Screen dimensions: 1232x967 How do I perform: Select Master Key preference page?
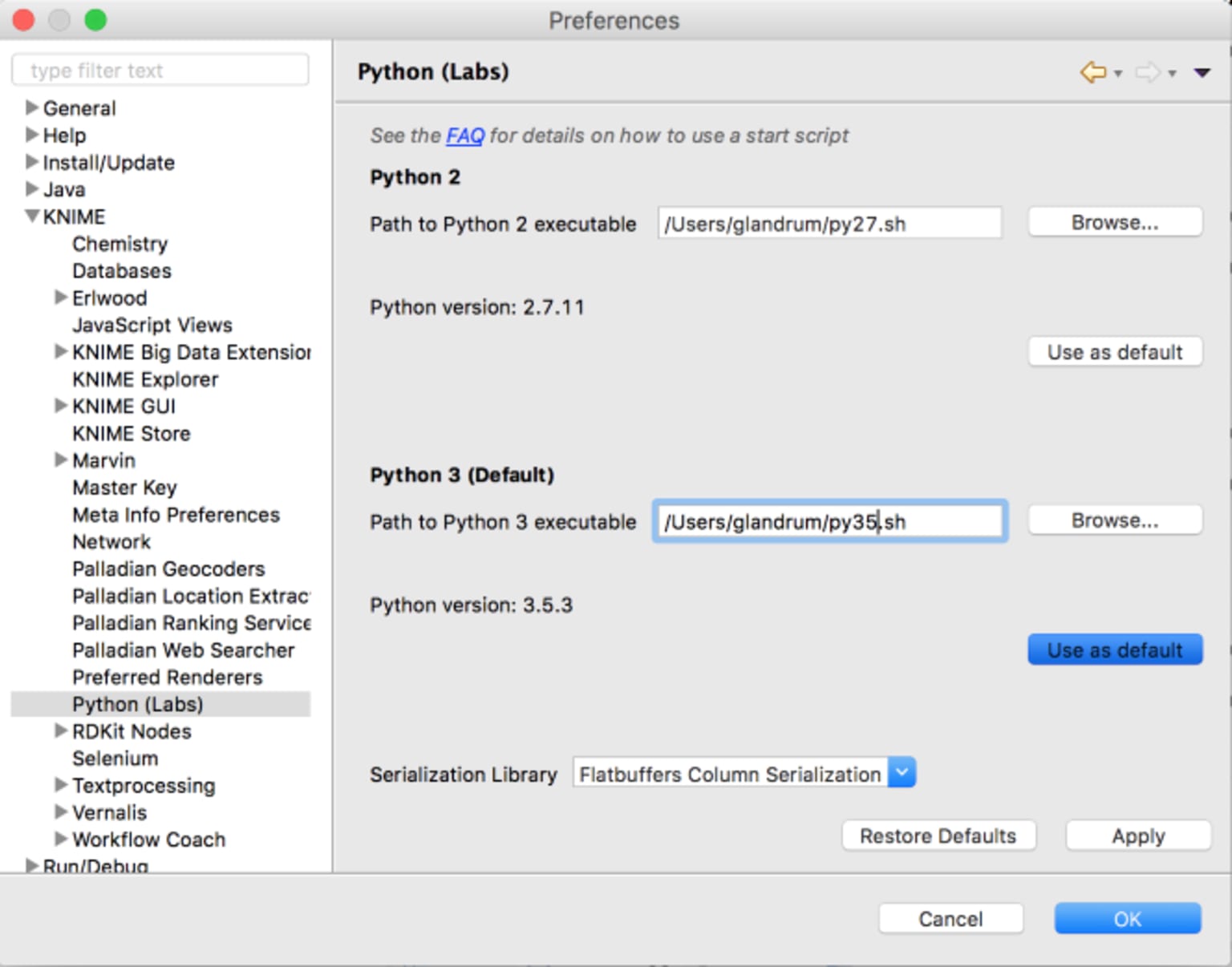click(x=124, y=488)
